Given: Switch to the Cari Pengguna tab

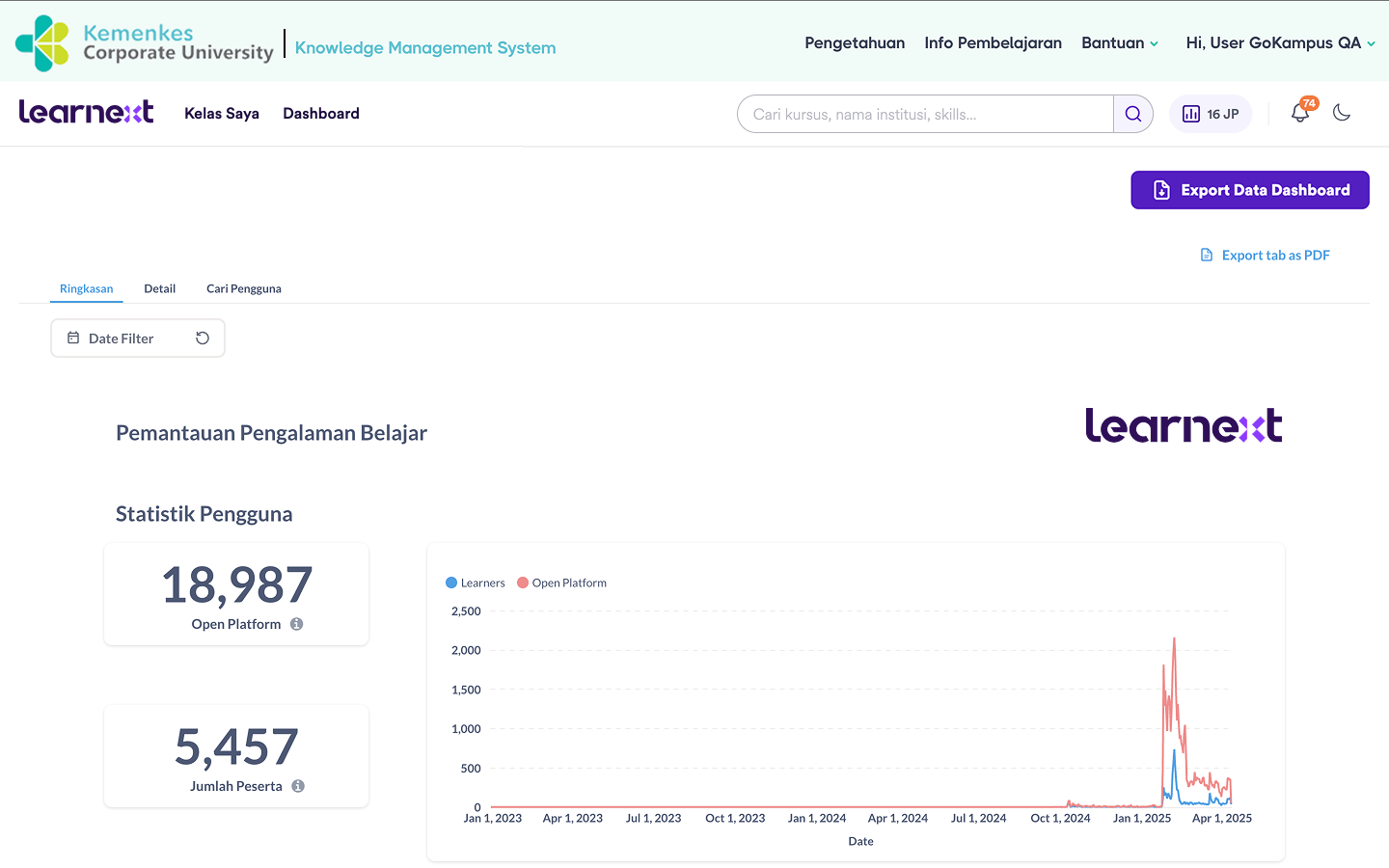Looking at the screenshot, I should pyautogui.click(x=244, y=288).
